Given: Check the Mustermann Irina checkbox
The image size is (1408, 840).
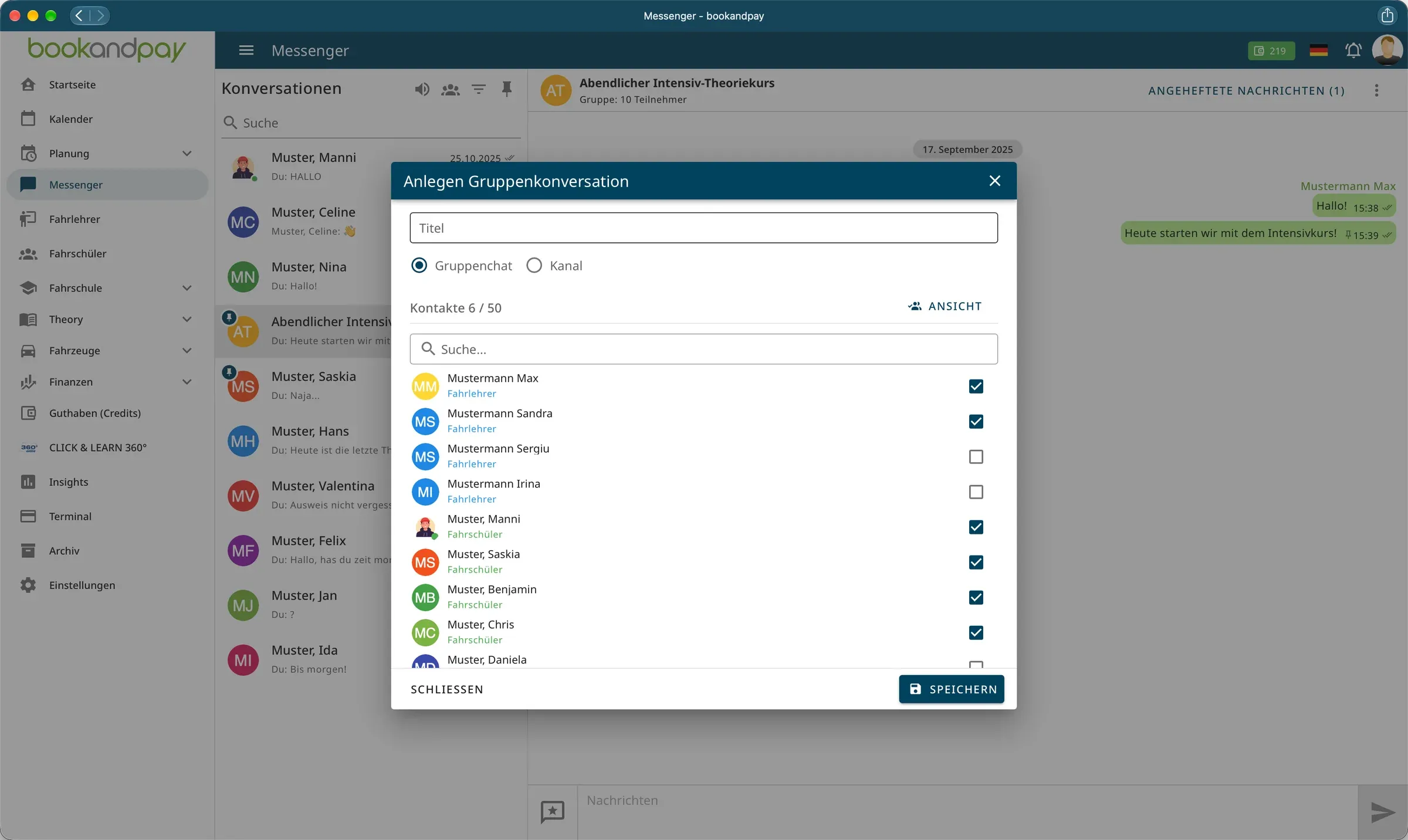Looking at the screenshot, I should [x=976, y=492].
